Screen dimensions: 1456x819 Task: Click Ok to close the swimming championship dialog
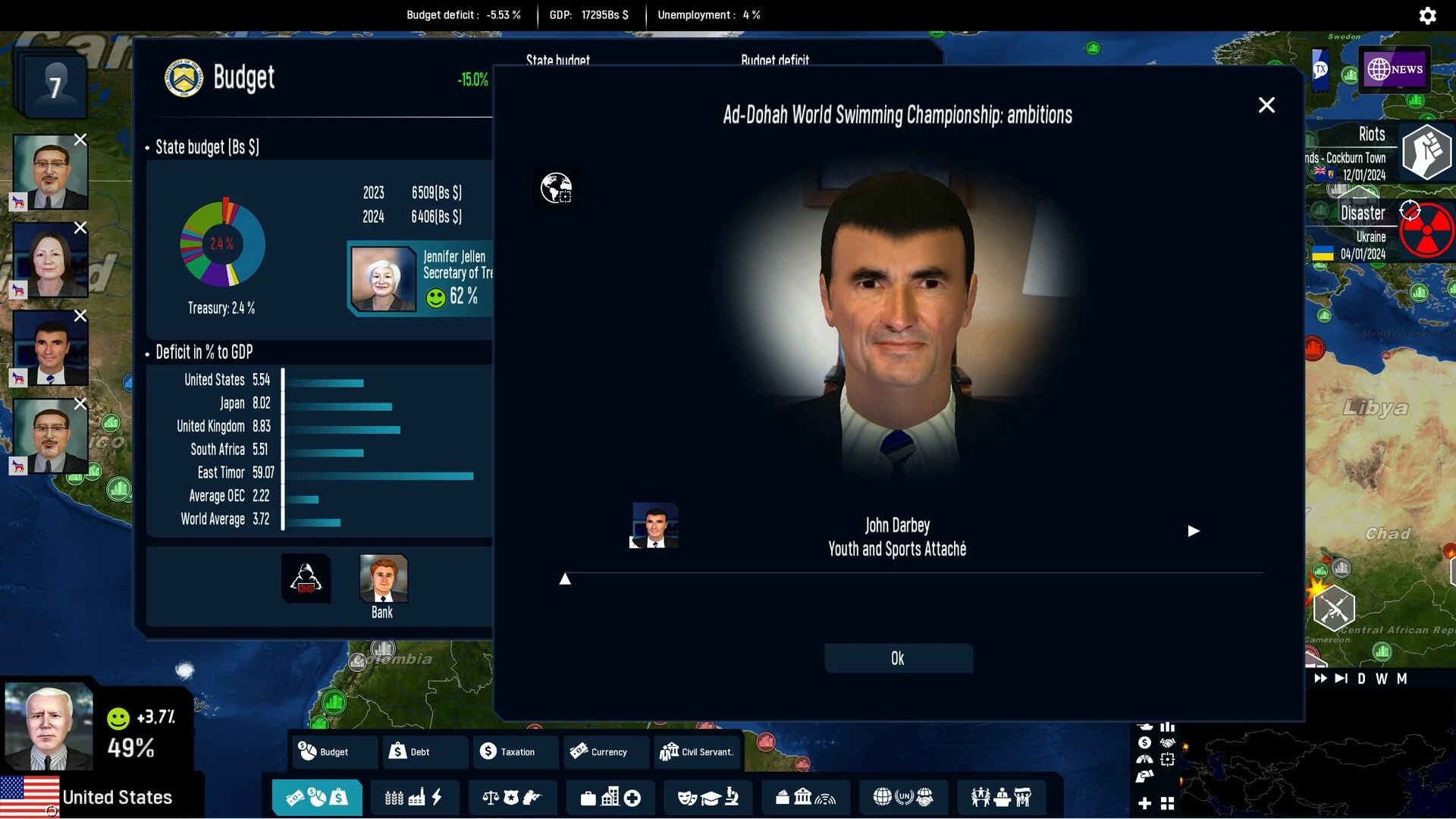coord(898,658)
